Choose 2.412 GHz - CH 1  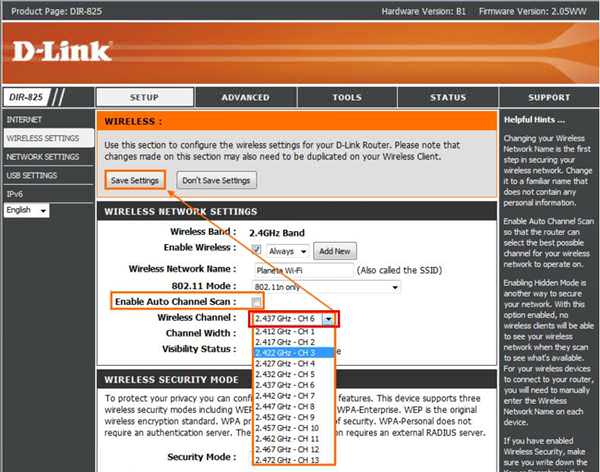pyautogui.click(x=294, y=332)
